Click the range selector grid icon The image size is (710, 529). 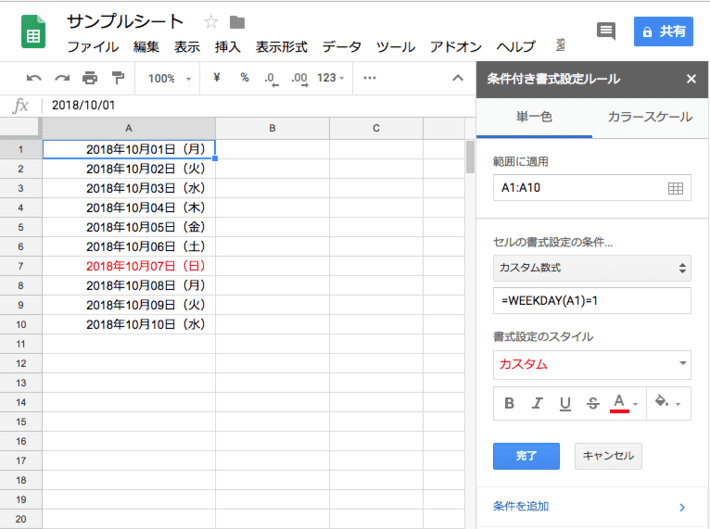[x=675, y=188]
